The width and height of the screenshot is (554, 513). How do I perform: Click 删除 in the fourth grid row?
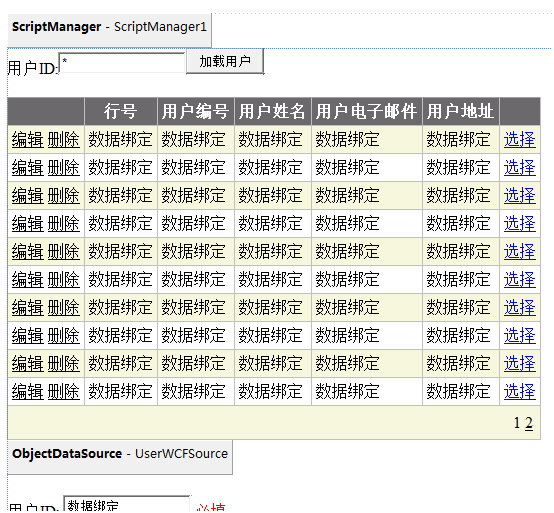[x=64, y=224]
